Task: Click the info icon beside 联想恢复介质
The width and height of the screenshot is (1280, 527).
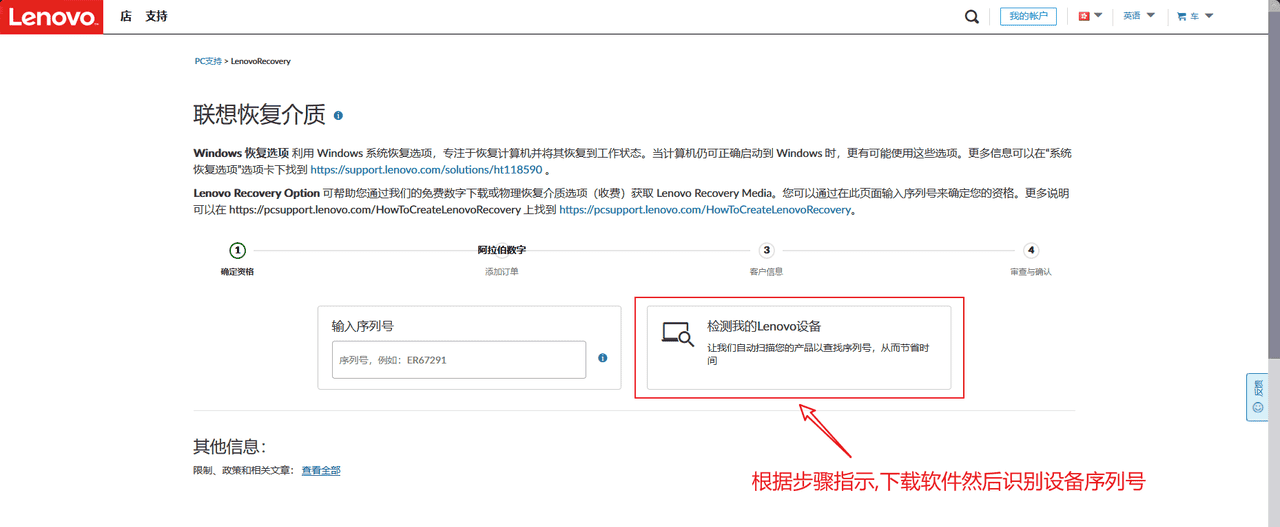Action: (x=338, y=116)
